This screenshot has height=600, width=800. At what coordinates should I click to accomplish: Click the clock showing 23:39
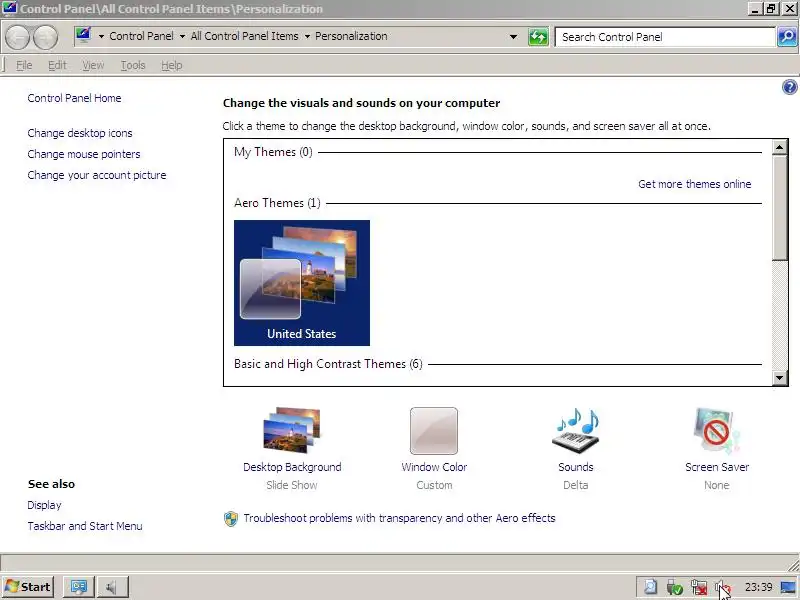[x=759, y=587]
